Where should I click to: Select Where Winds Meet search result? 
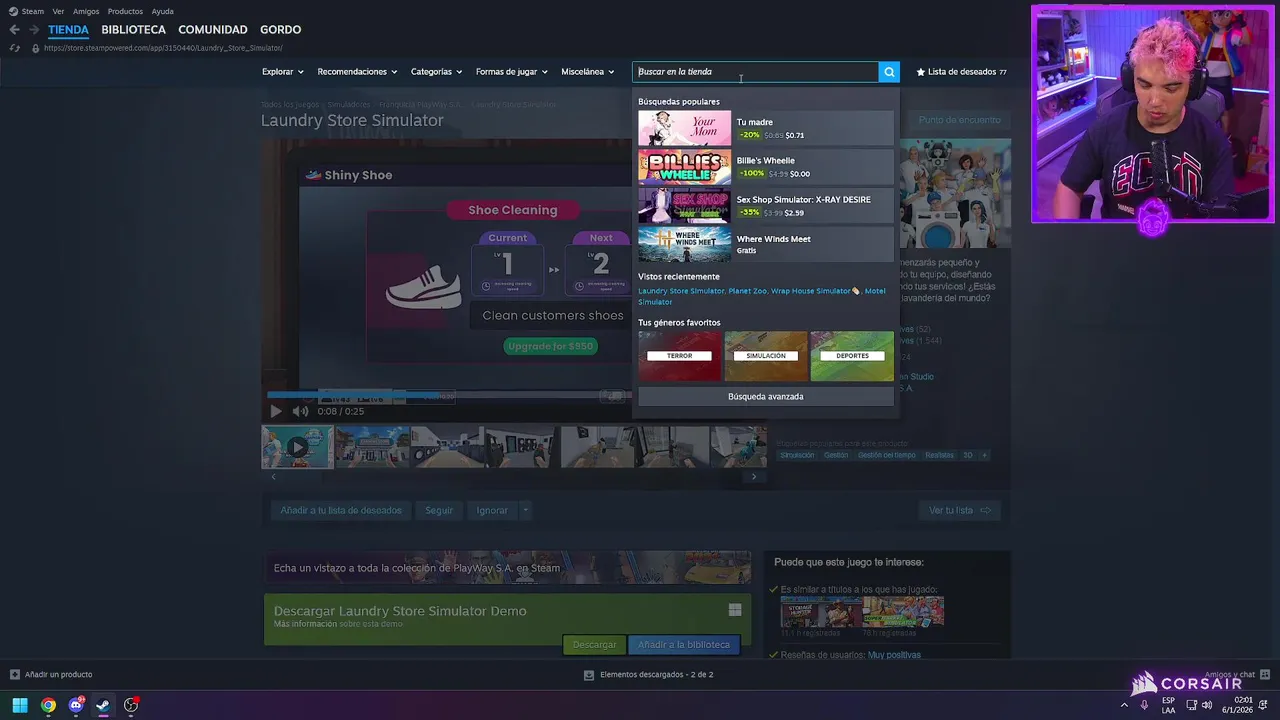click(765, 245)
